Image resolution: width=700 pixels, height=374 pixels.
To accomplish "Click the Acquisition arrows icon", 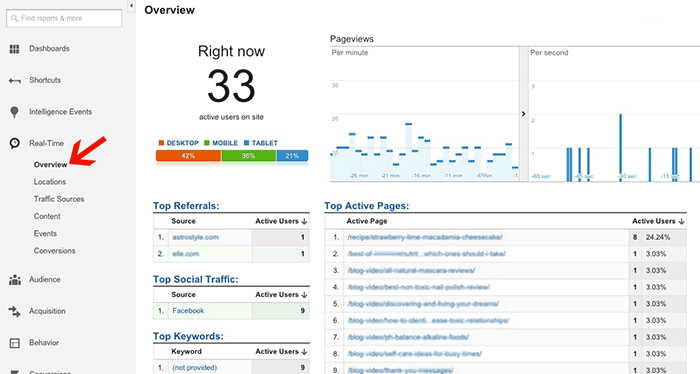I will pos(15,312).
